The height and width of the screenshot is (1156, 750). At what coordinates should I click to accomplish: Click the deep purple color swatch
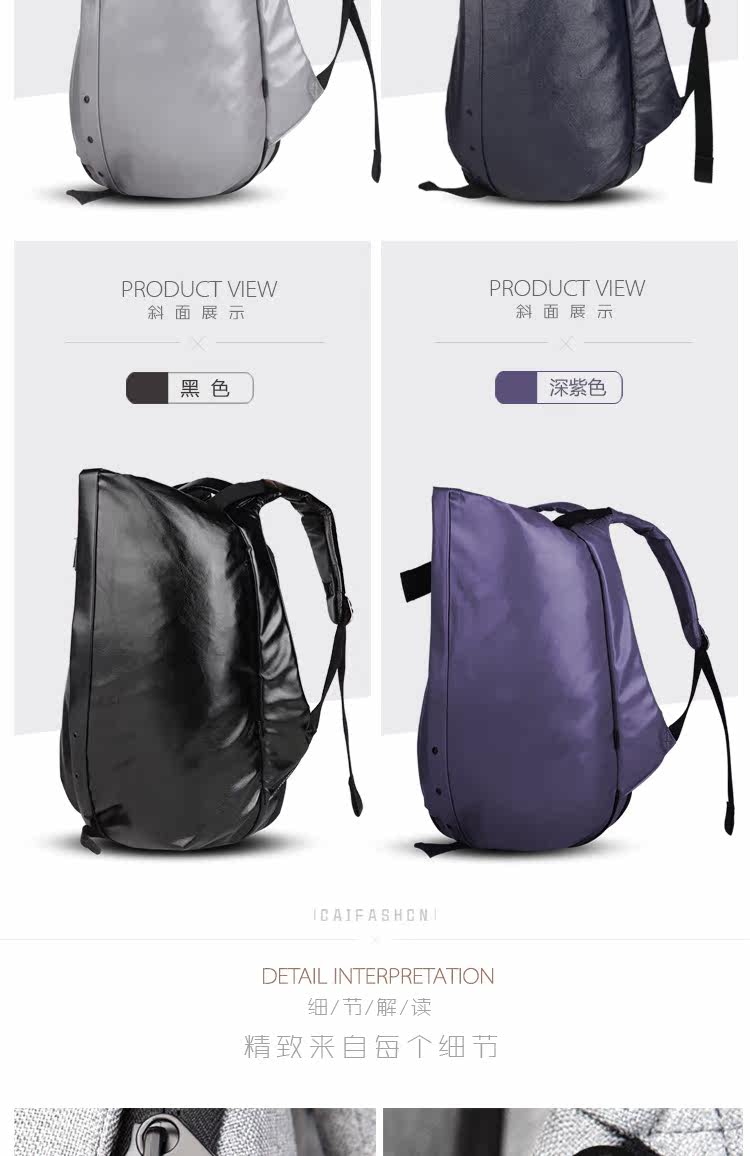coord(516,387)
